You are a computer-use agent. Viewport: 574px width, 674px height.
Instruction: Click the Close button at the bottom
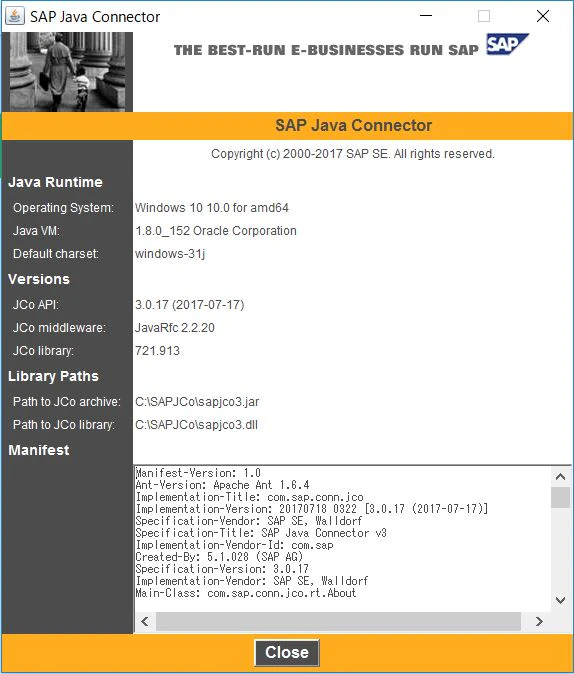(287, 653)
